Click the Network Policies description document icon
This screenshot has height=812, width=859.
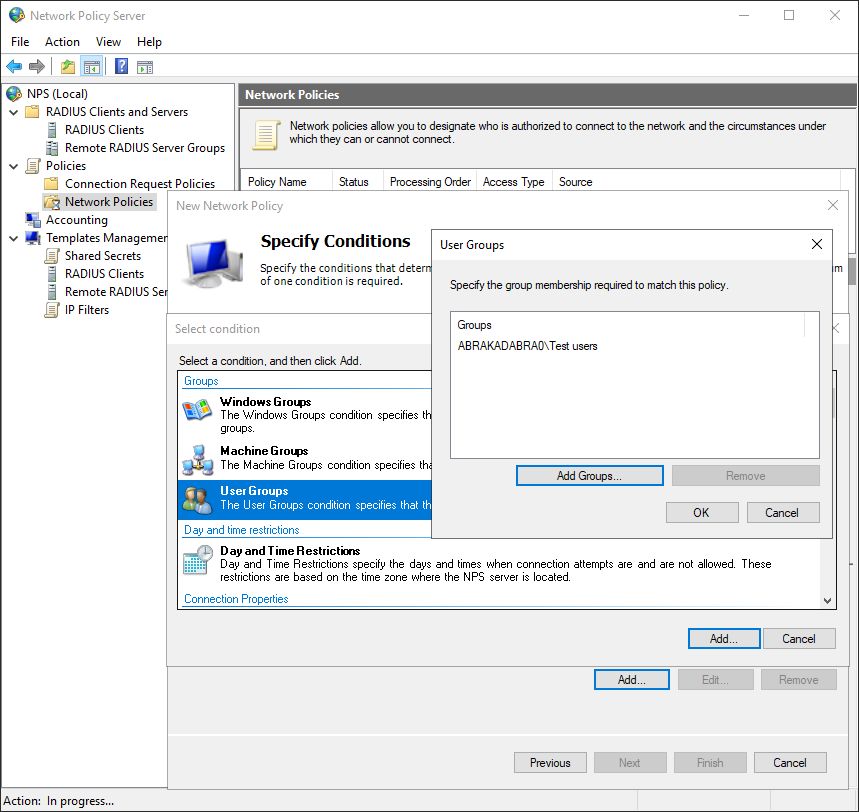click(266, 135)
